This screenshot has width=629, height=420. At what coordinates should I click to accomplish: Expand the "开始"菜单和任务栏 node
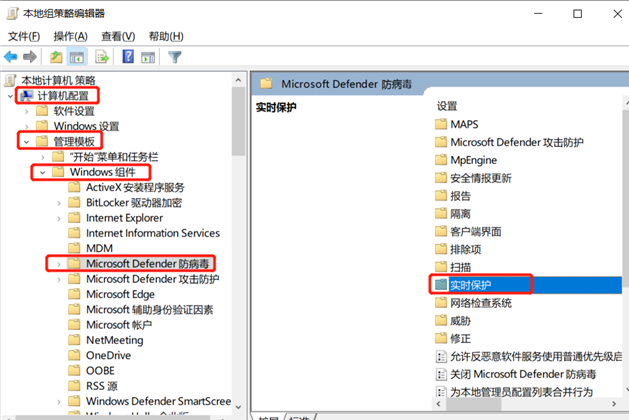(x=43, y=157)
